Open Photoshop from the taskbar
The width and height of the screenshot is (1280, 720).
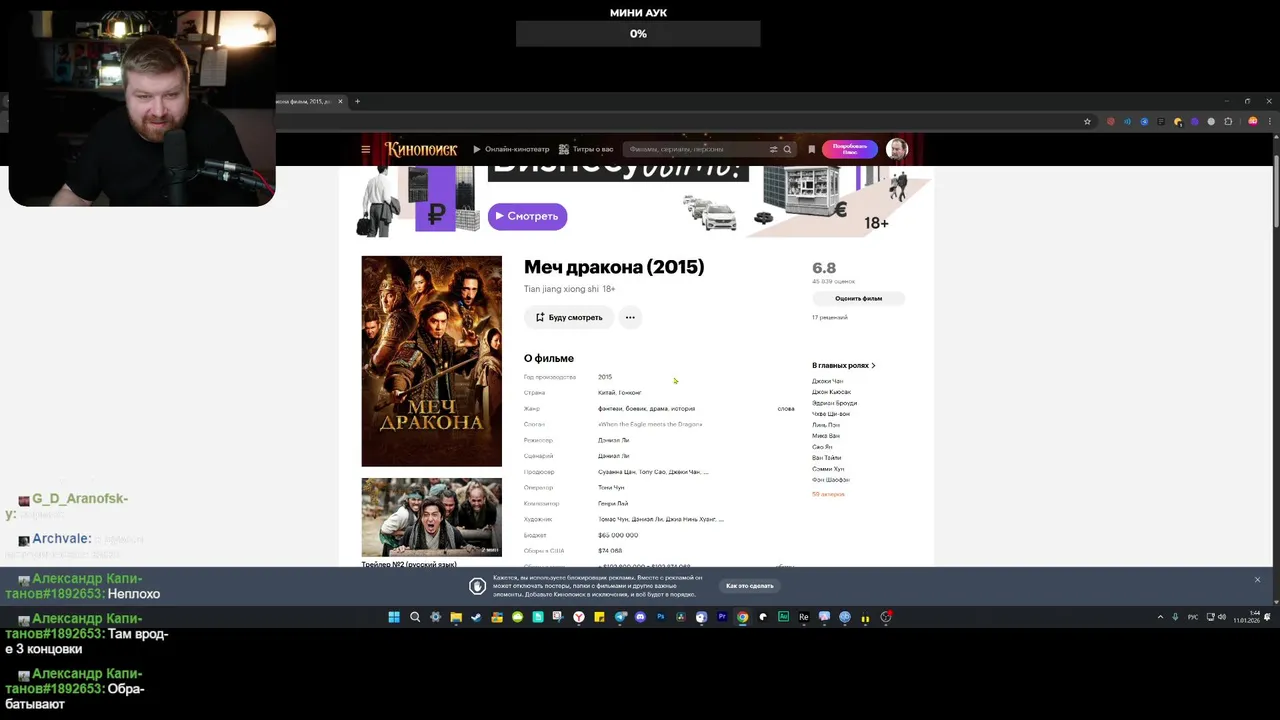point(661,617)
